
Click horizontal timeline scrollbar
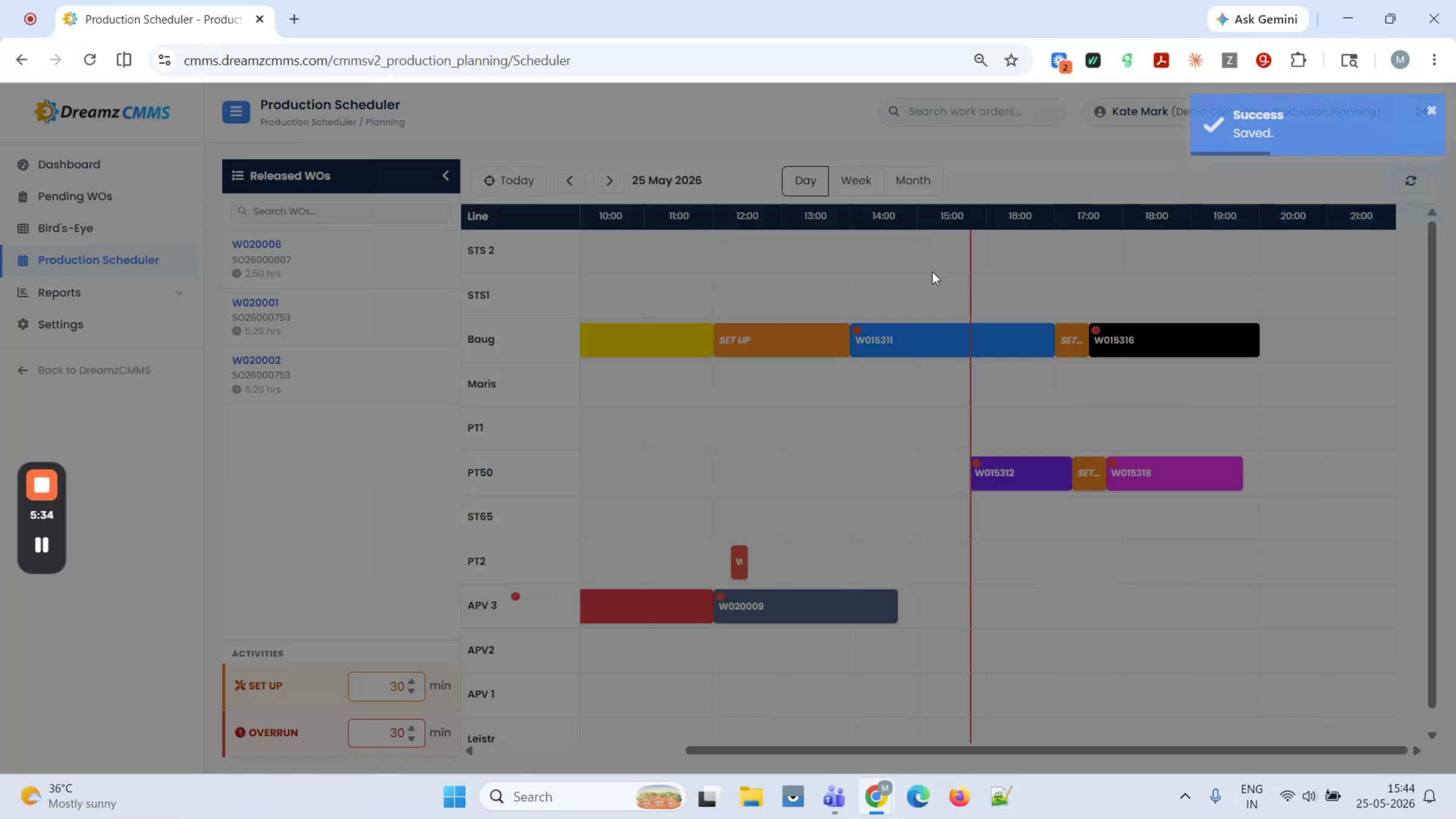point(1046,751)
